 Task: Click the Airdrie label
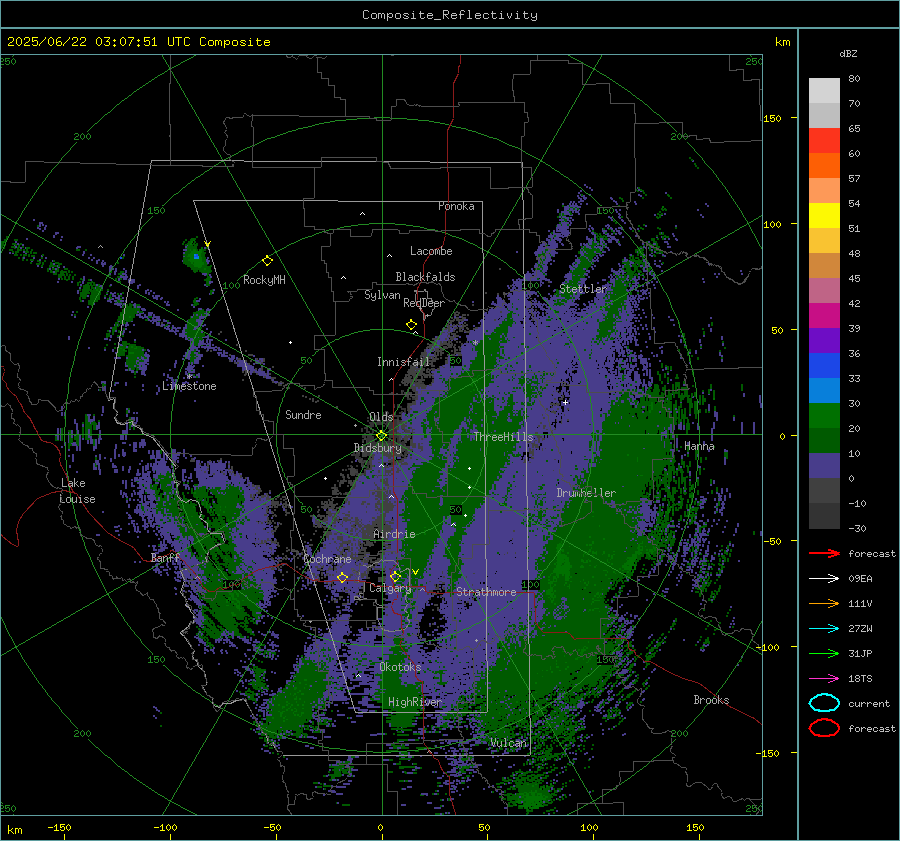tap(394, 534)
